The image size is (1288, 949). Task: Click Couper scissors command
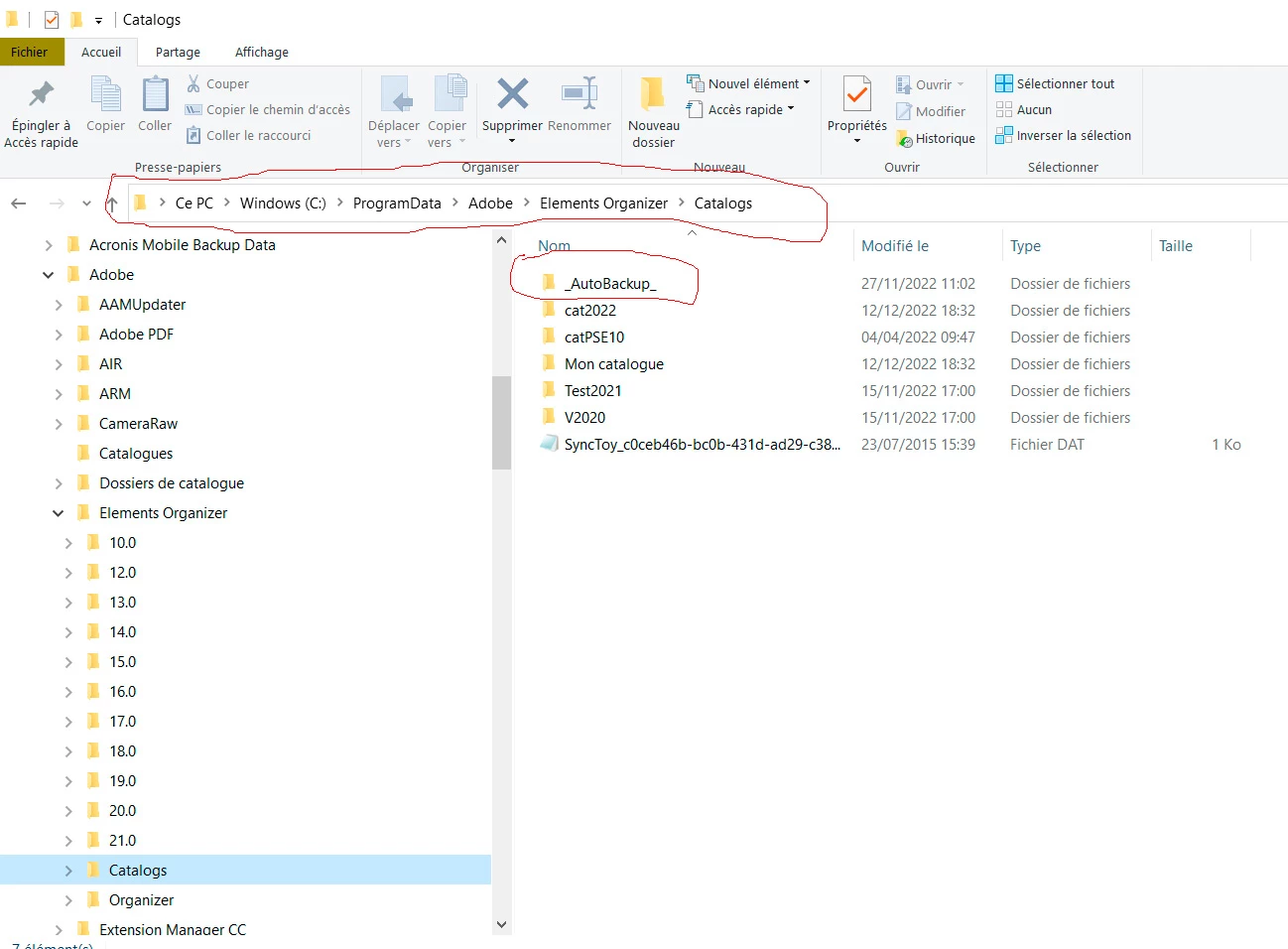pyautogui.click(x=218, y=84)
